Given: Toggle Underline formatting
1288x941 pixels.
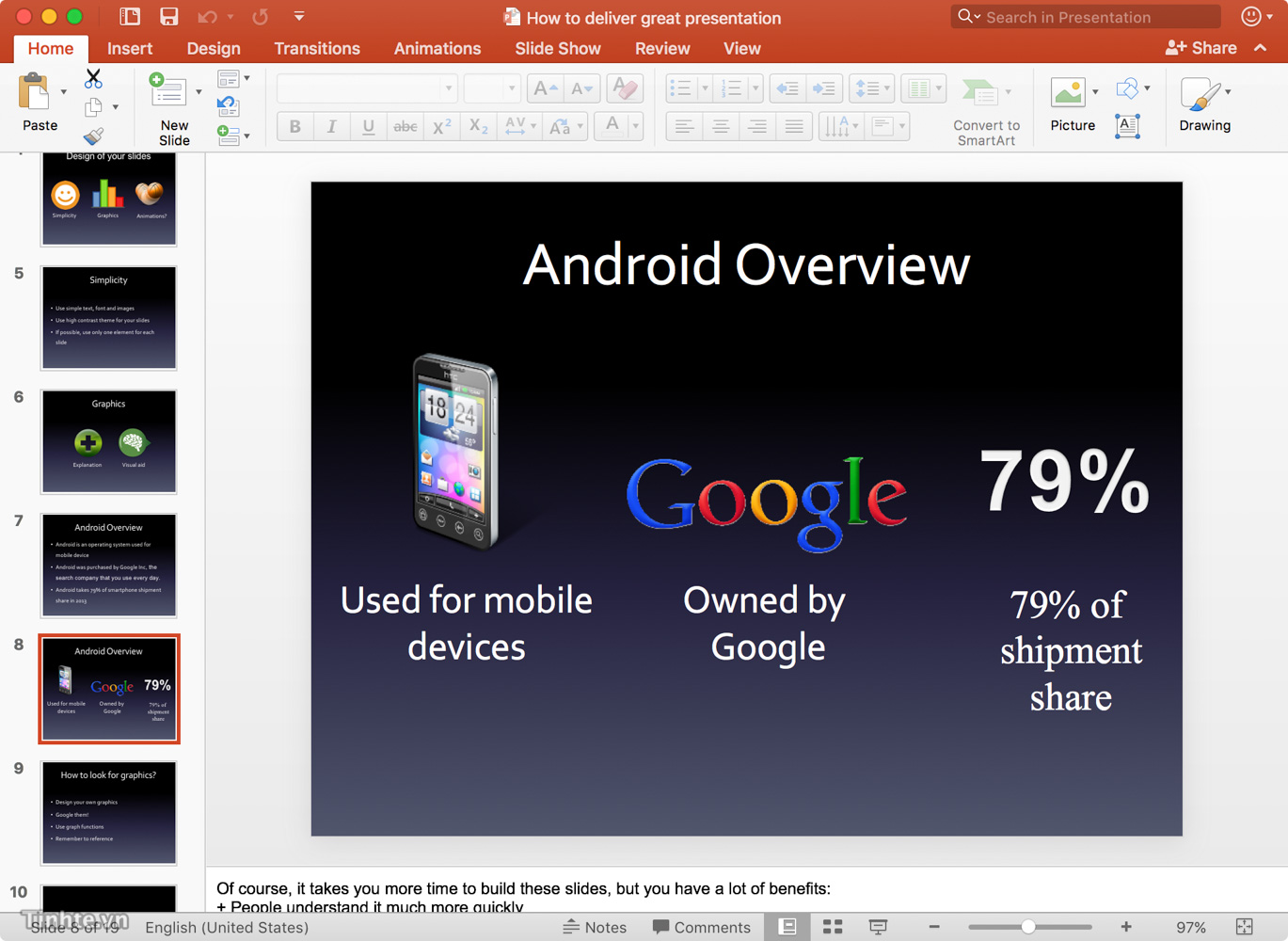Looking at the screenshot, I should click(368, 126).
